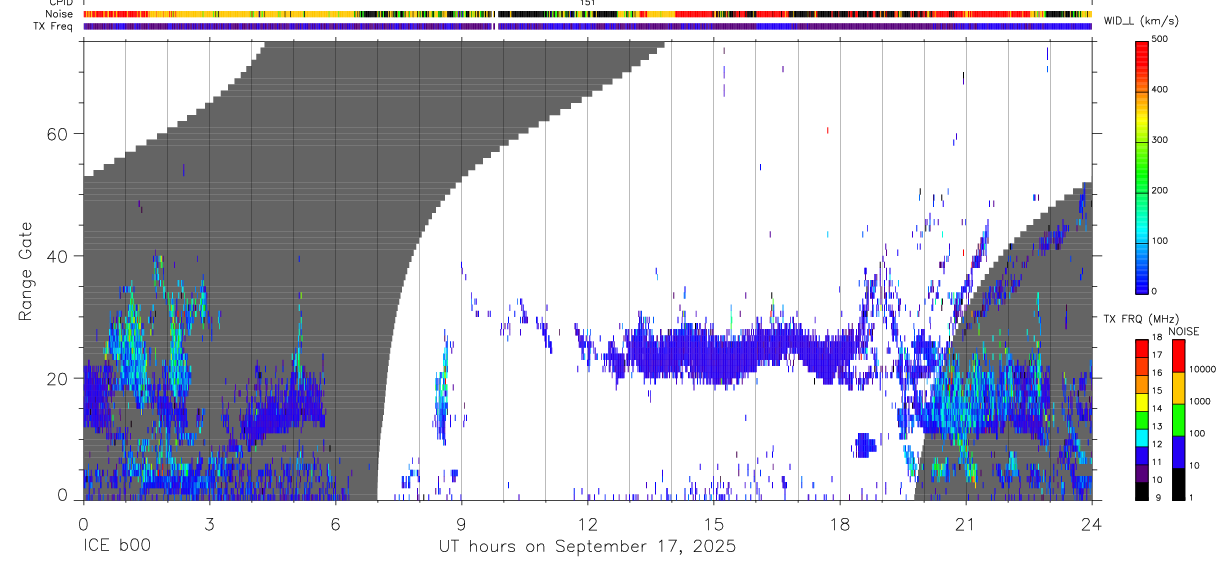Click the 'Range Gate' y-axis title
This screenshot has height=567, width=1228.
pyautogui.click(x=26, y=271)
